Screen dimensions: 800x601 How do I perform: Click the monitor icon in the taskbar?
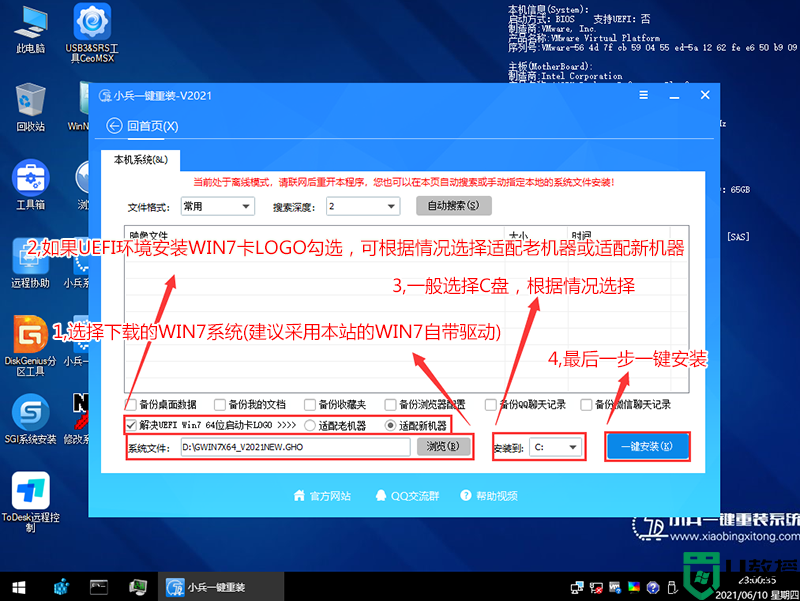click(138, 587)
